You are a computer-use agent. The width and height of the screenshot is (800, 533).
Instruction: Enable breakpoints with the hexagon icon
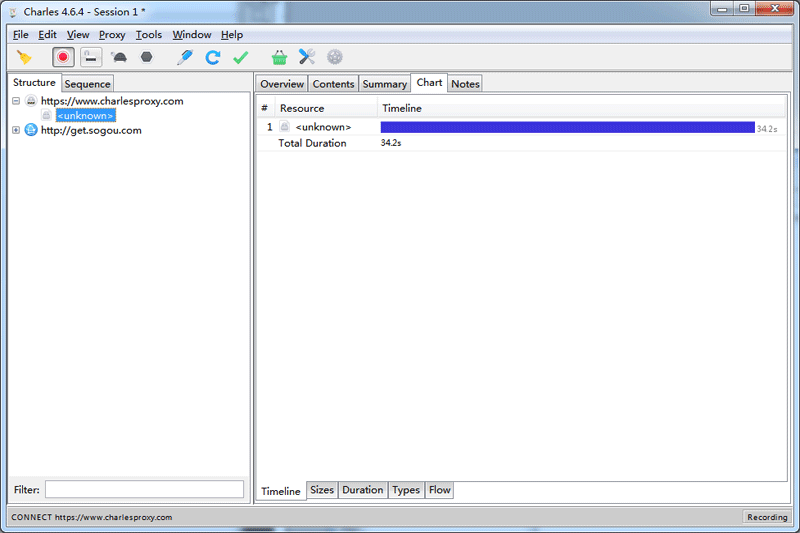coord(146,57)
